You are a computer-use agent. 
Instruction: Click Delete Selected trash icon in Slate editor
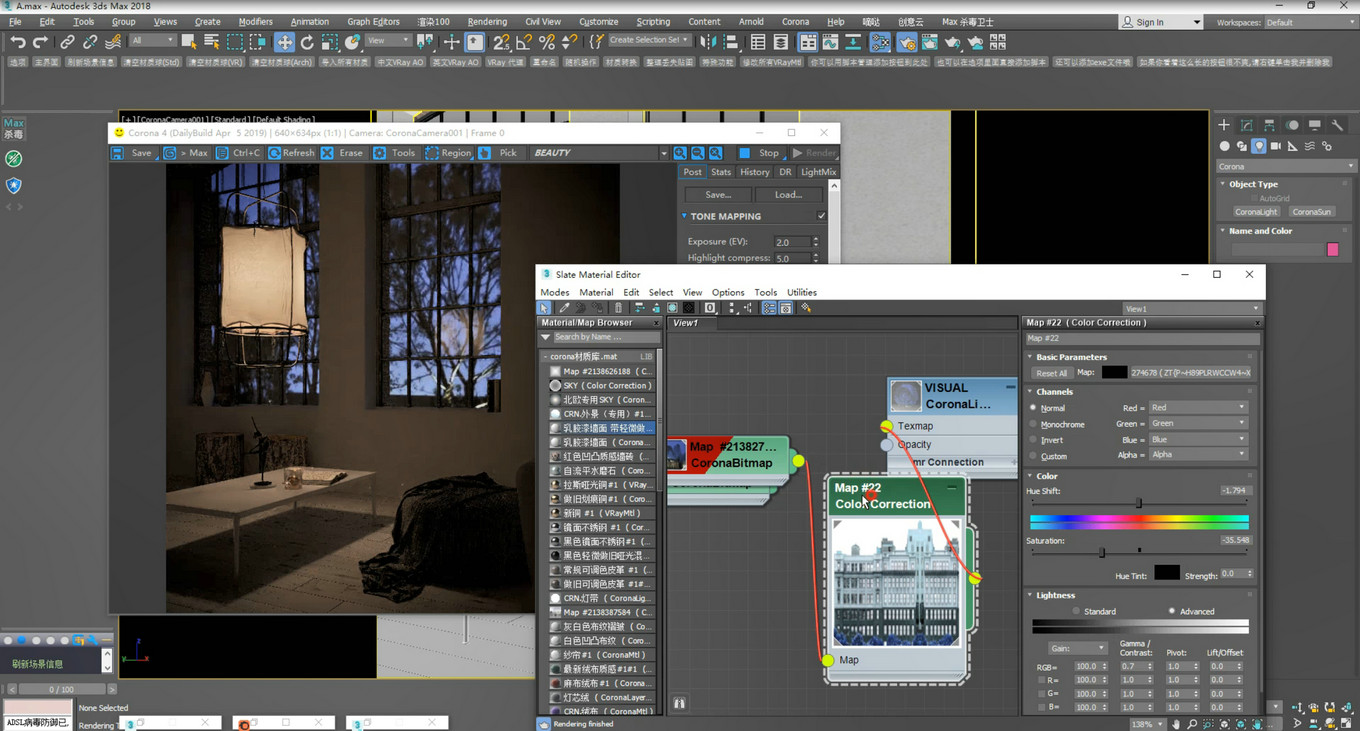point(618,308)
